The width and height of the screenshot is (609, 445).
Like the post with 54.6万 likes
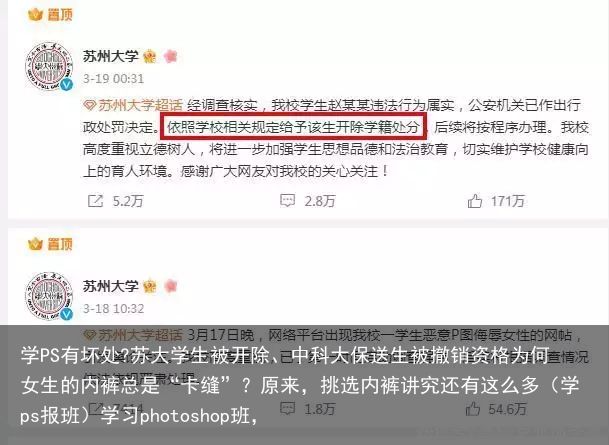point(473,408)
